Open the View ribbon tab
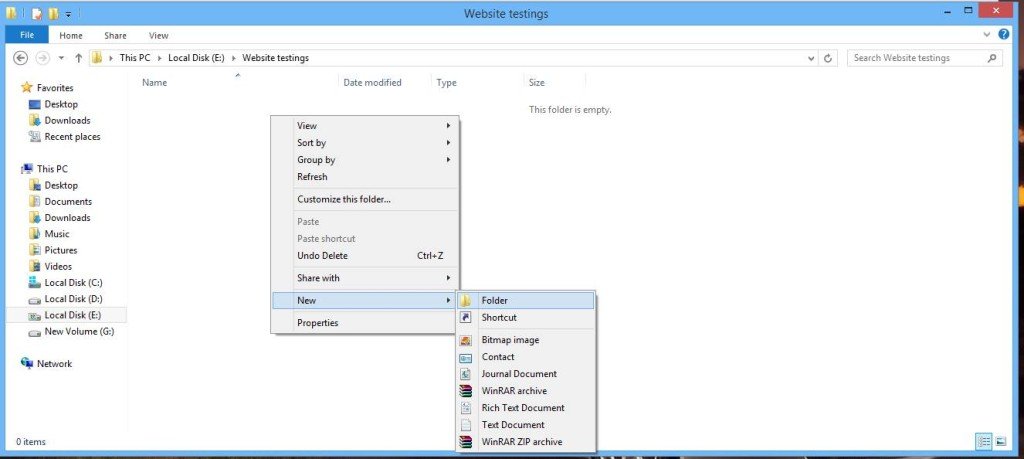This screenshot has height=459, width=1024. point(158,35)
